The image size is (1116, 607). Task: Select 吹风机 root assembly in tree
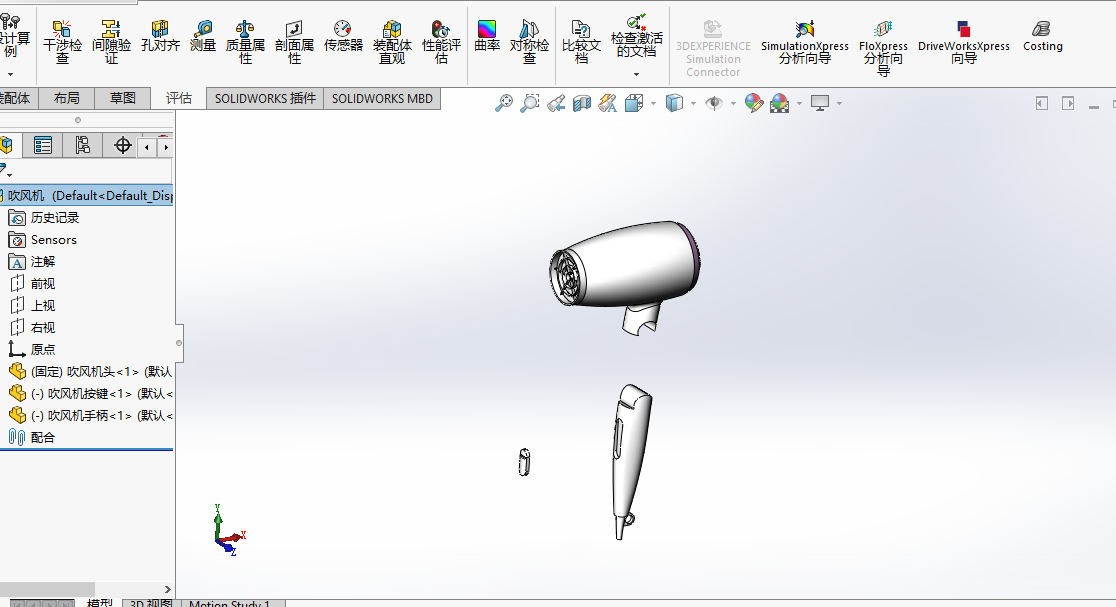coord(86,196)
